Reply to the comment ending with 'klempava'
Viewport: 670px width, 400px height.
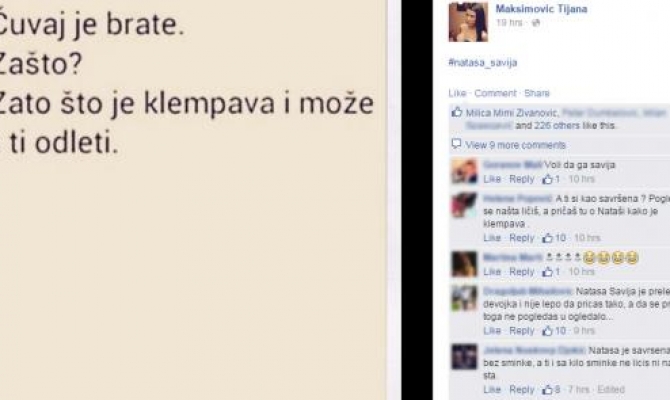521,238
